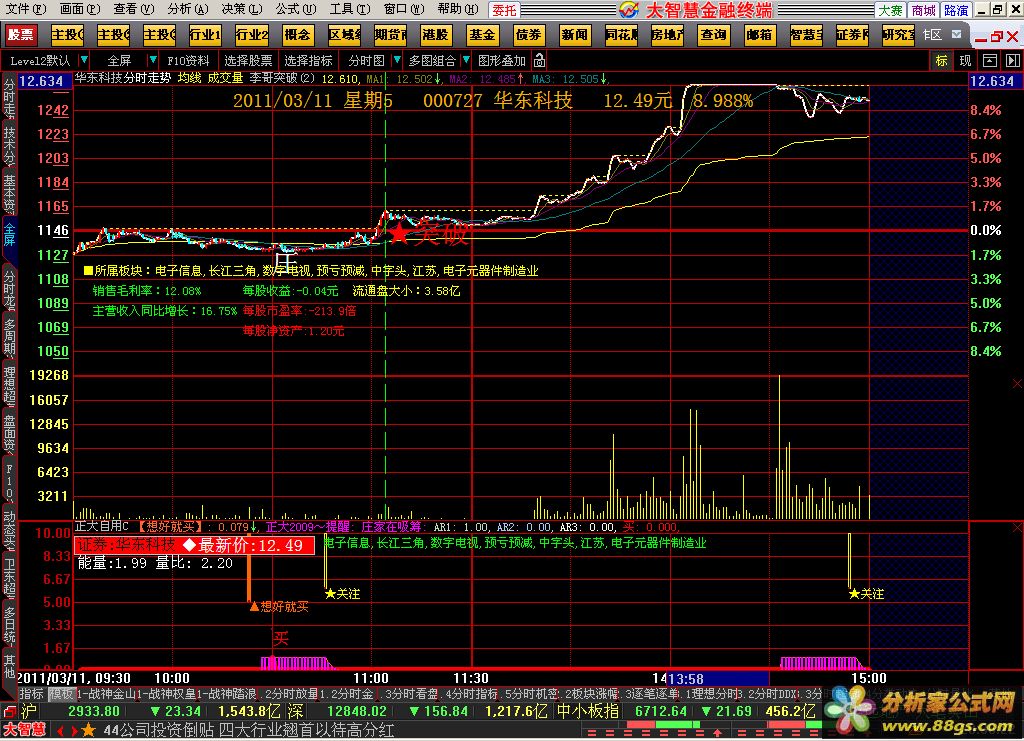Click the red 股票 toolbar button
The height and width of the screenshot is (741, 1024).
[x=21, y=35]
